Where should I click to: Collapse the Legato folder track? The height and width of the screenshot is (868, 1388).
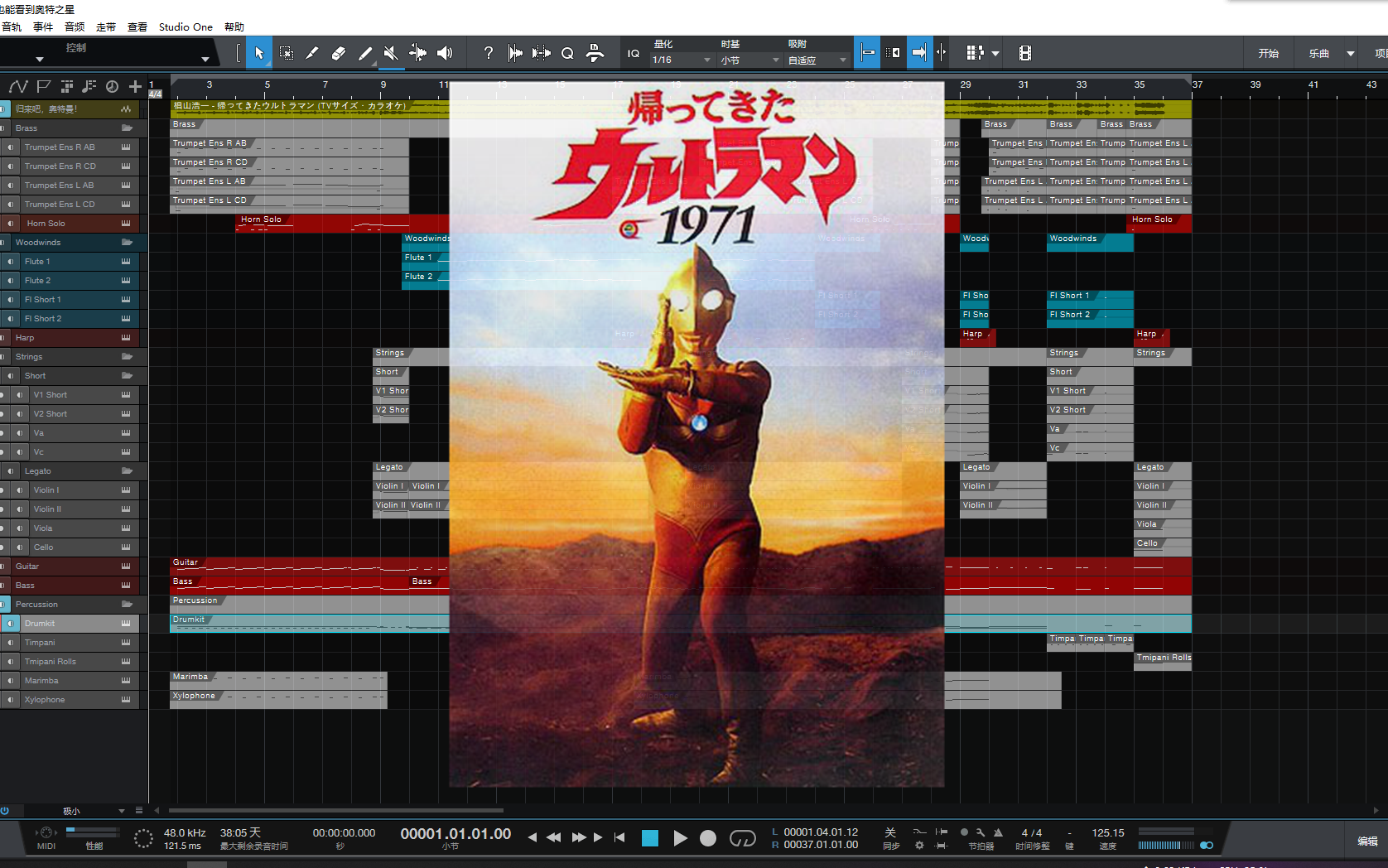click(x=127, y=471)
